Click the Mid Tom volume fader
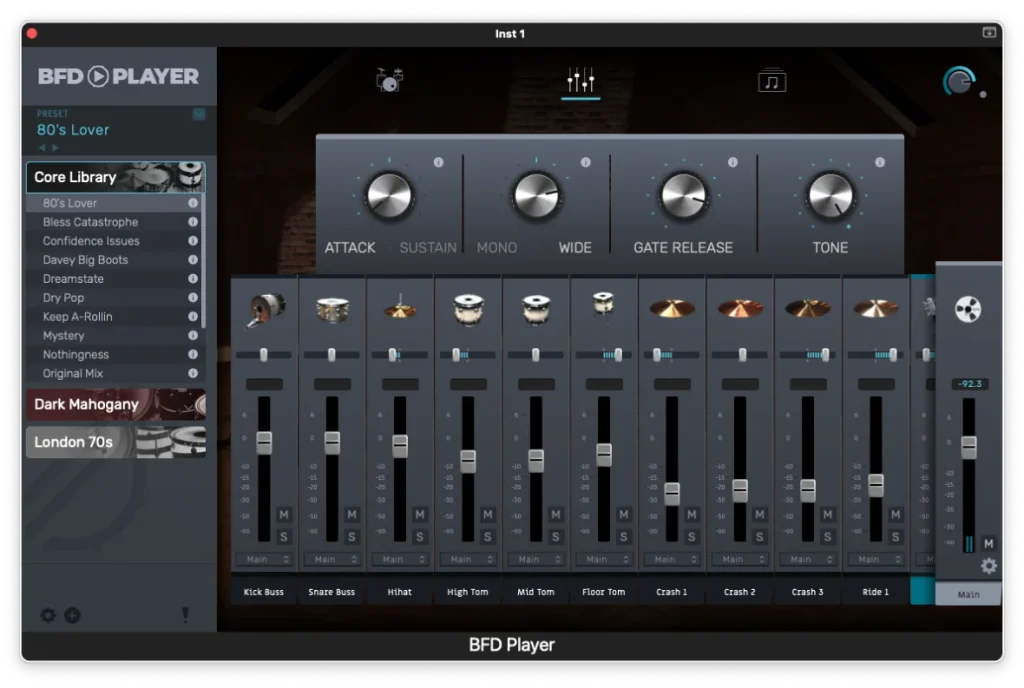Viewport: 1024px width, 688px height. coord(536,461)
